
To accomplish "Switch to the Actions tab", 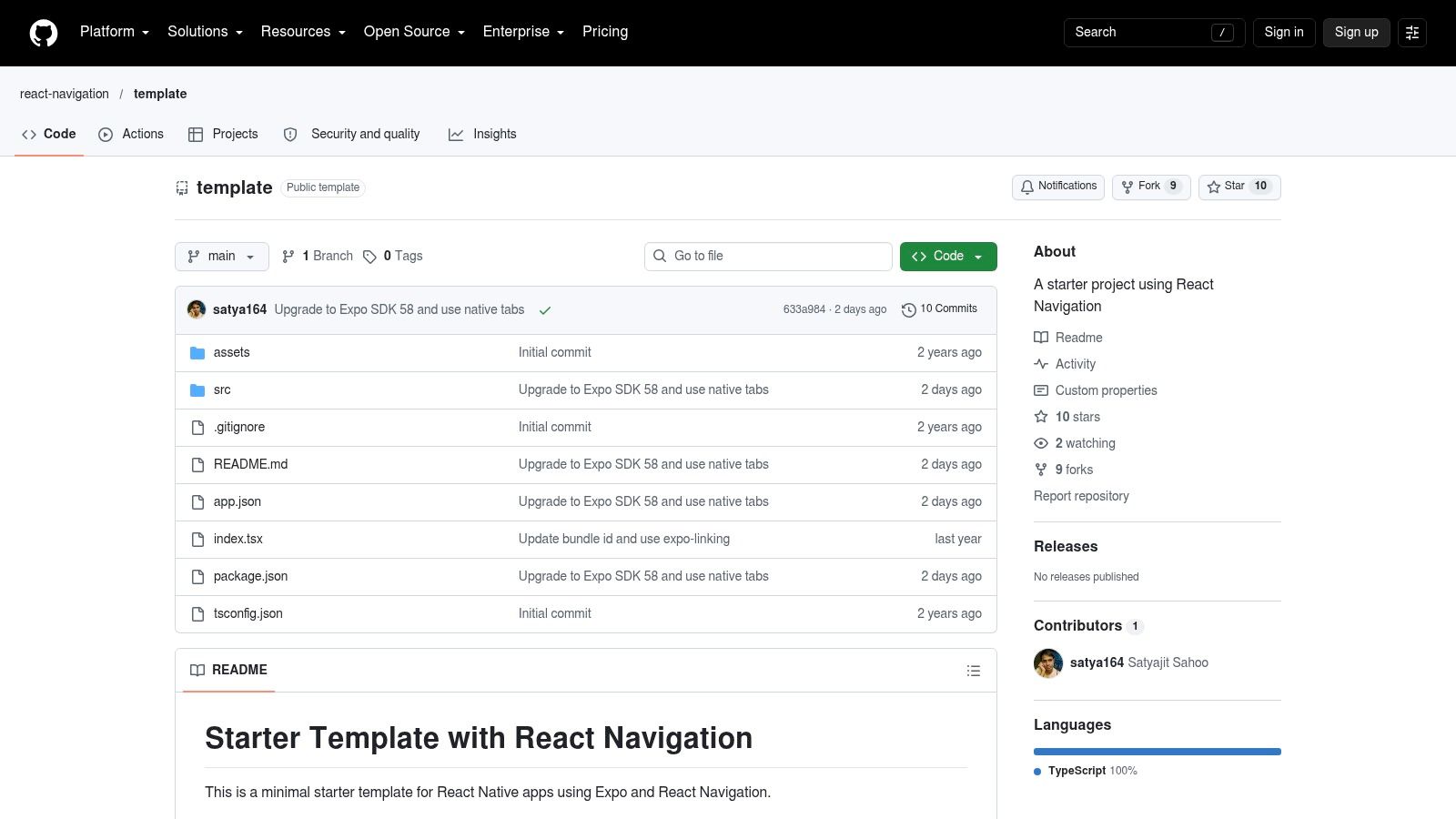I will [x=131, y=134].
